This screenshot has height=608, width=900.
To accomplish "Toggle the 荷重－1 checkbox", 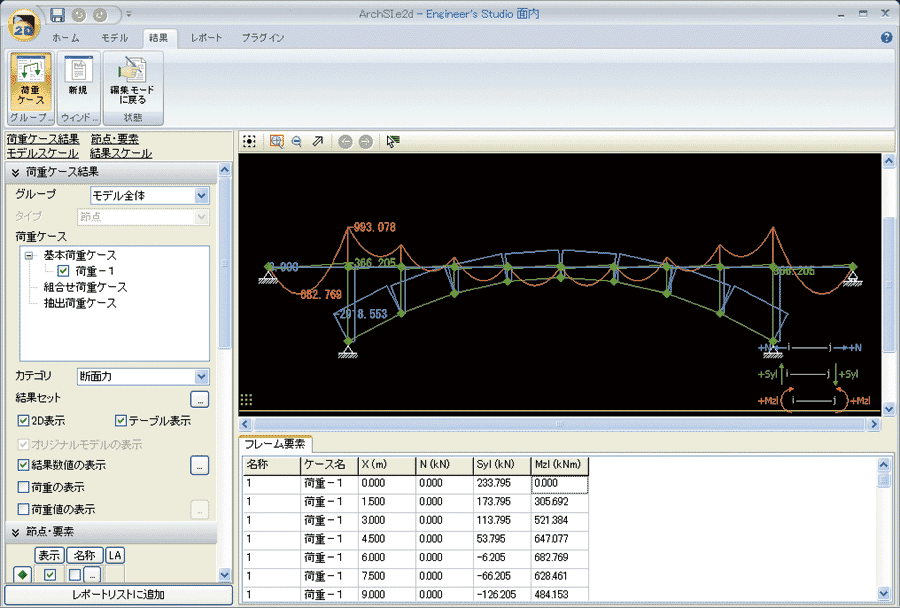I will coord(64,271).
